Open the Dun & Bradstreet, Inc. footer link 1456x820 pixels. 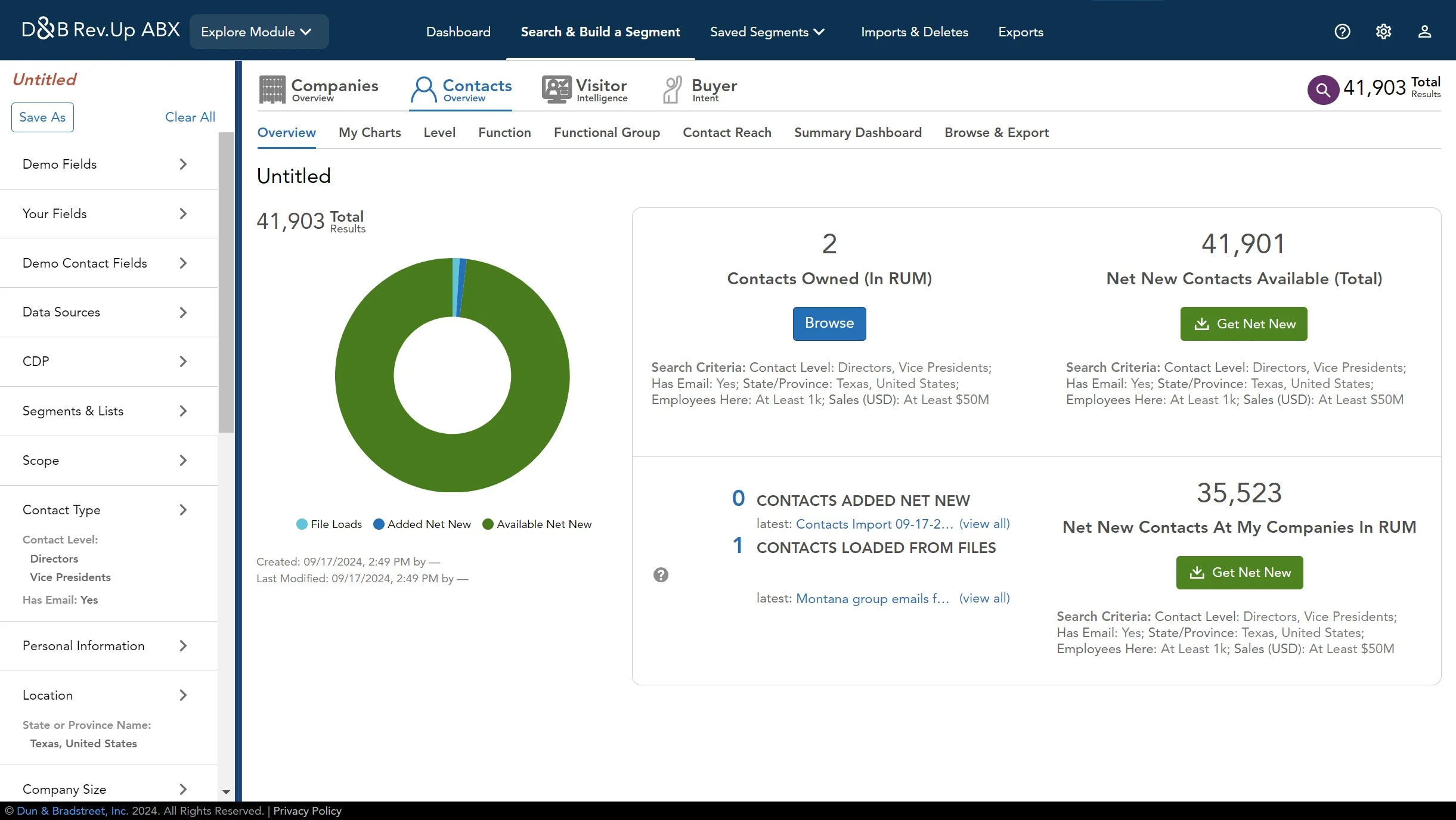point(72,811)
